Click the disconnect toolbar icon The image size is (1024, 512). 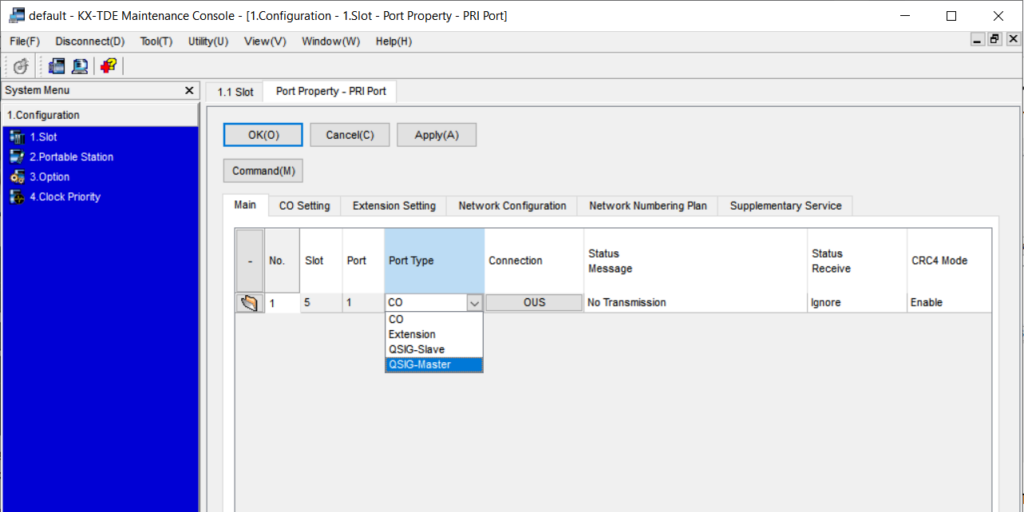[x=20, y=66]
